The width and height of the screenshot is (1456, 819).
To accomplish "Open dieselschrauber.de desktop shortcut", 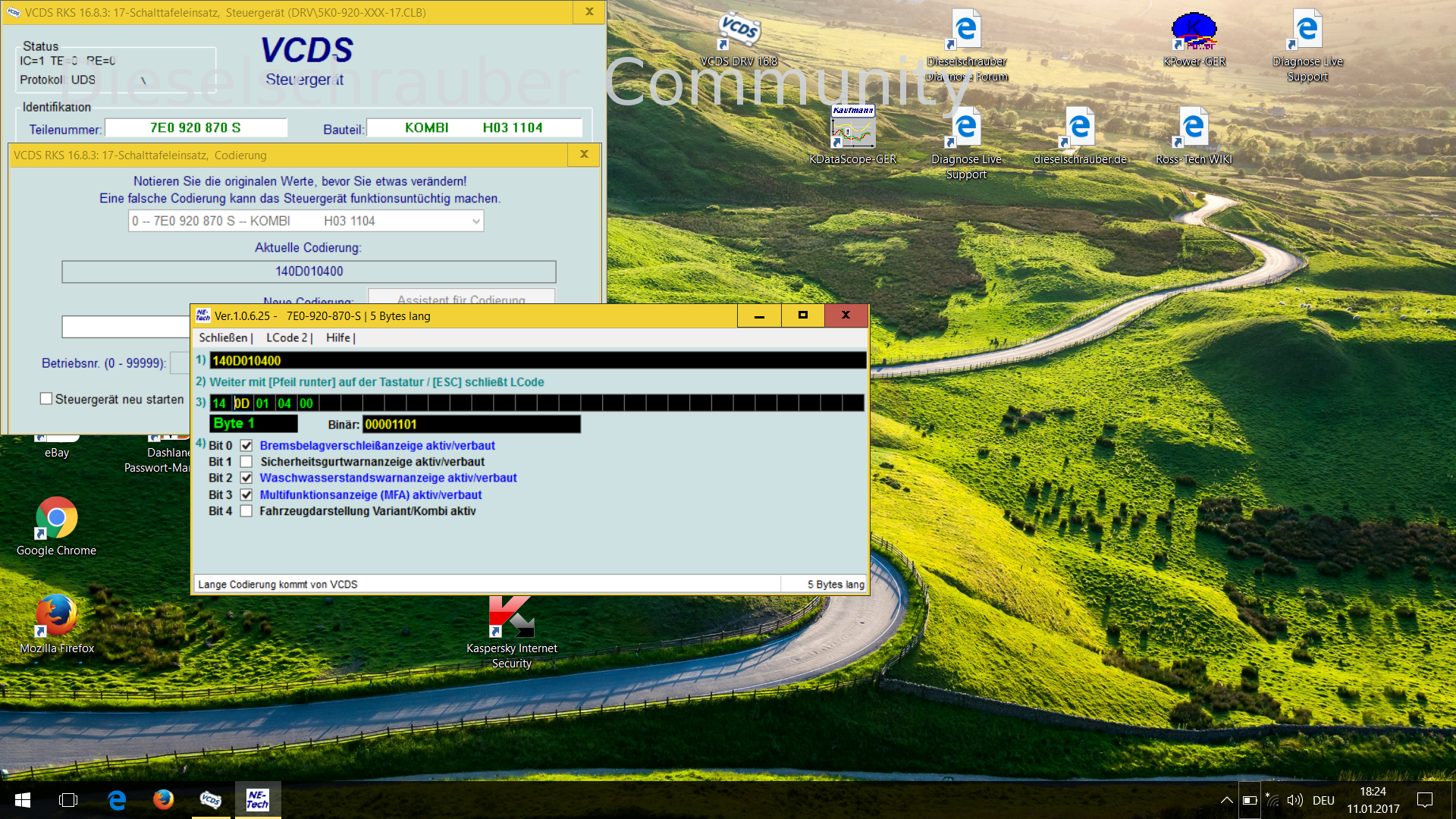I will pos(1080,136).
